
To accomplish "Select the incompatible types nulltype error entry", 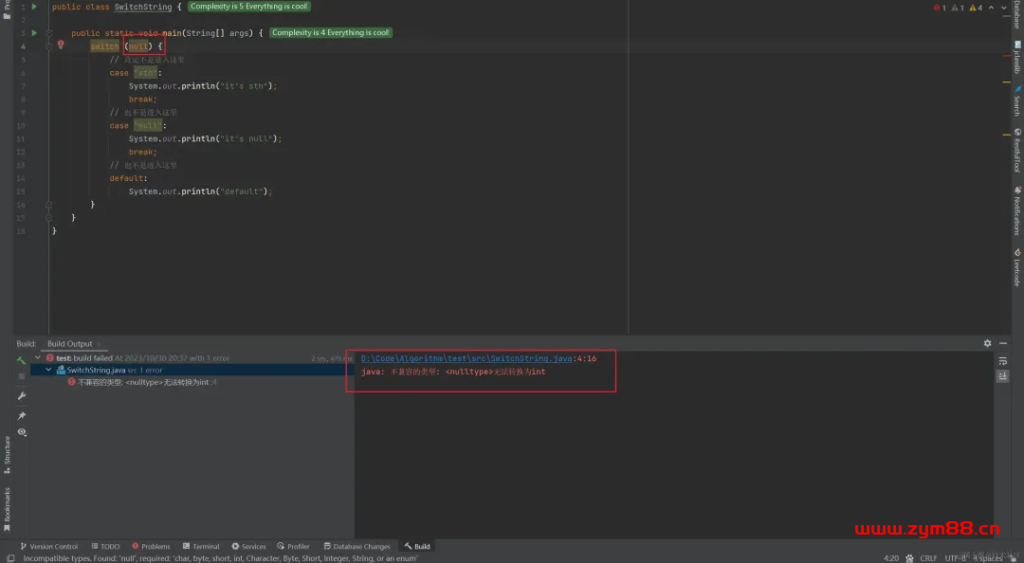I will (143, 382).
